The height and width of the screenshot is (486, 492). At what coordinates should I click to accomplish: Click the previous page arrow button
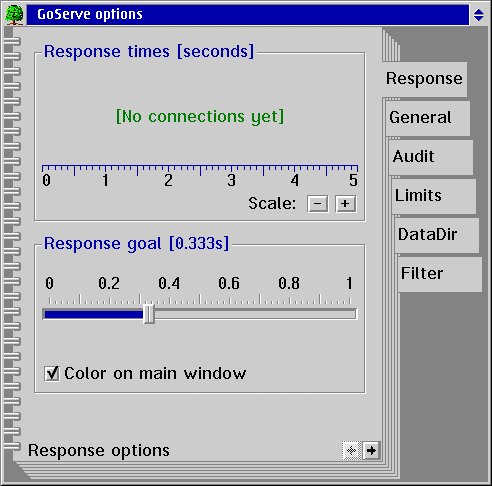coord(351,451)
